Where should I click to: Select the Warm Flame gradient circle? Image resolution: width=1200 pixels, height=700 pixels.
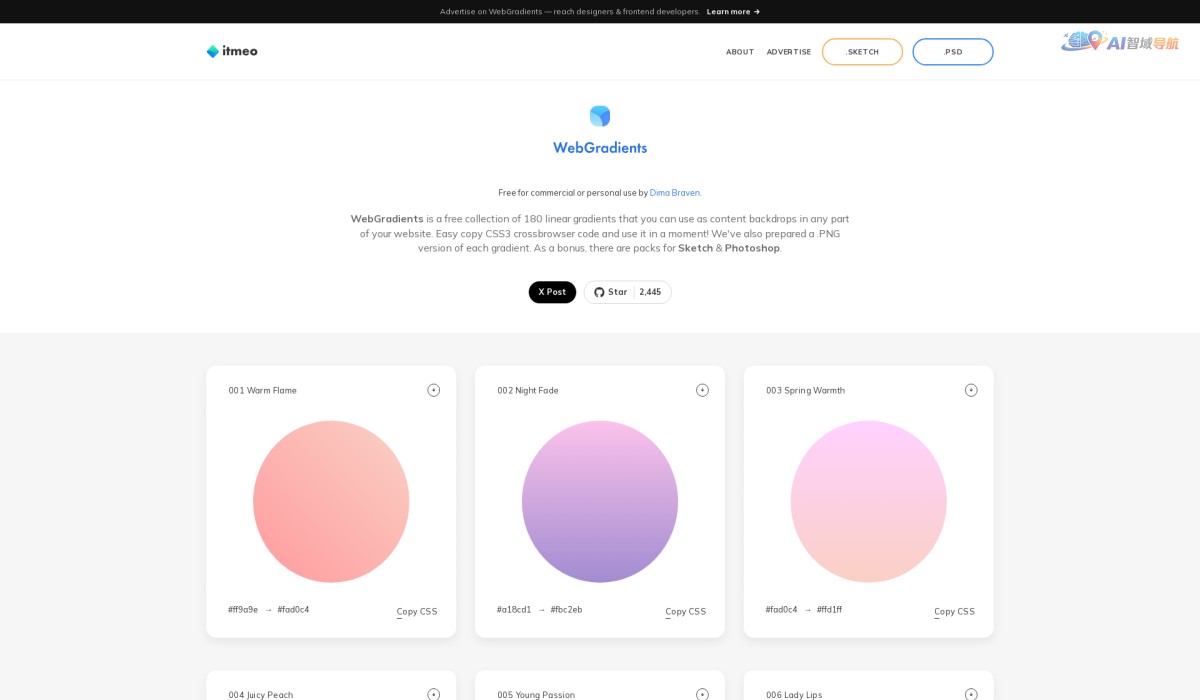[x=331, y=501]
